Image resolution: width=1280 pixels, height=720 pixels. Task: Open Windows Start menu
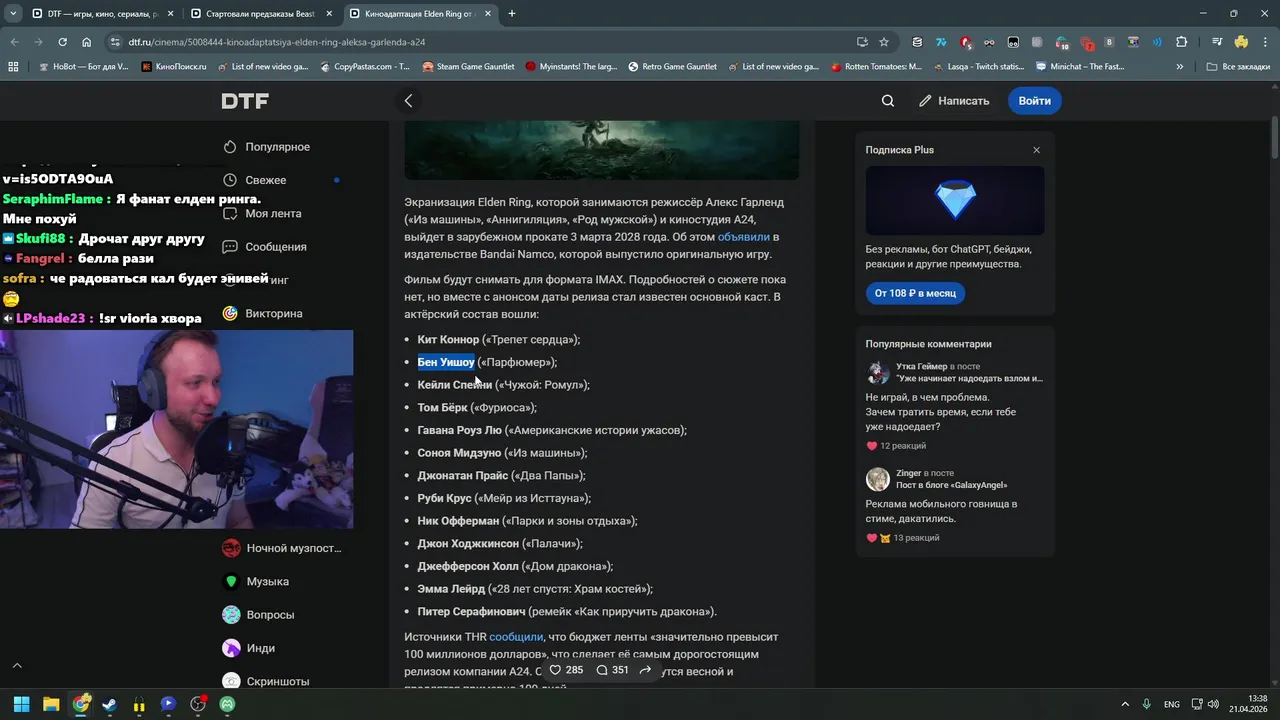[21, 704]
